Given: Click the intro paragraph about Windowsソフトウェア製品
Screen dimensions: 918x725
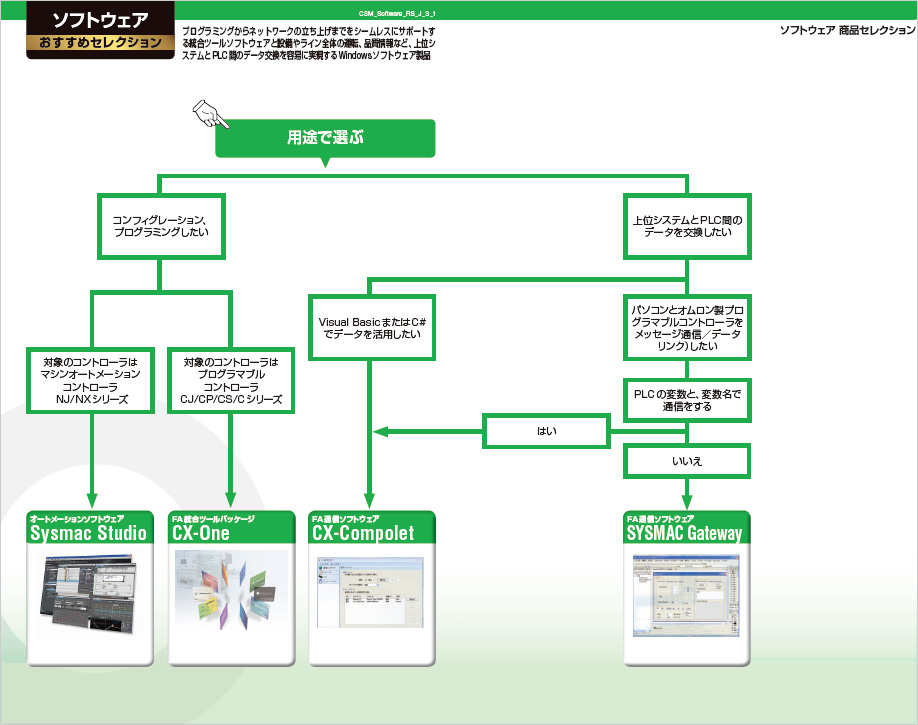Looking at the screenshot, I should click(309, 43).
